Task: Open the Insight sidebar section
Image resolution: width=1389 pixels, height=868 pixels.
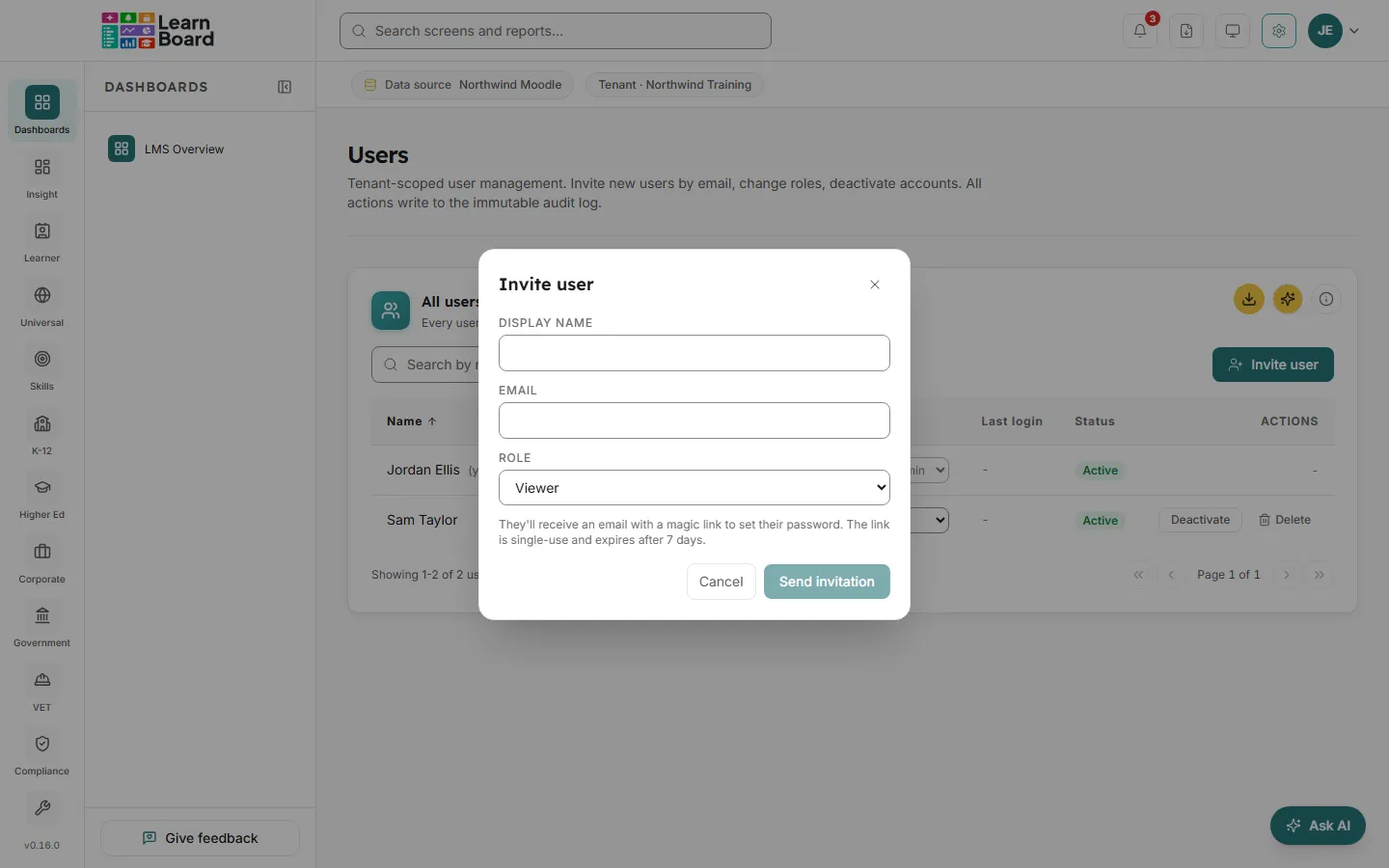Action: tap(42, 178)
